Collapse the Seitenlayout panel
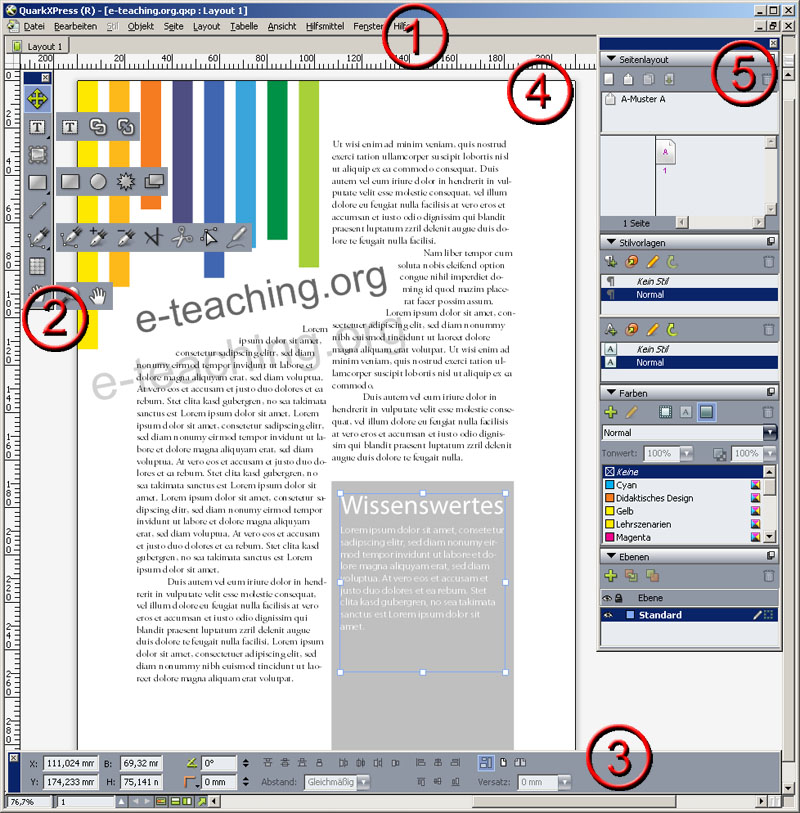Viewport: 800px width, 813px height. click(611, 59)
